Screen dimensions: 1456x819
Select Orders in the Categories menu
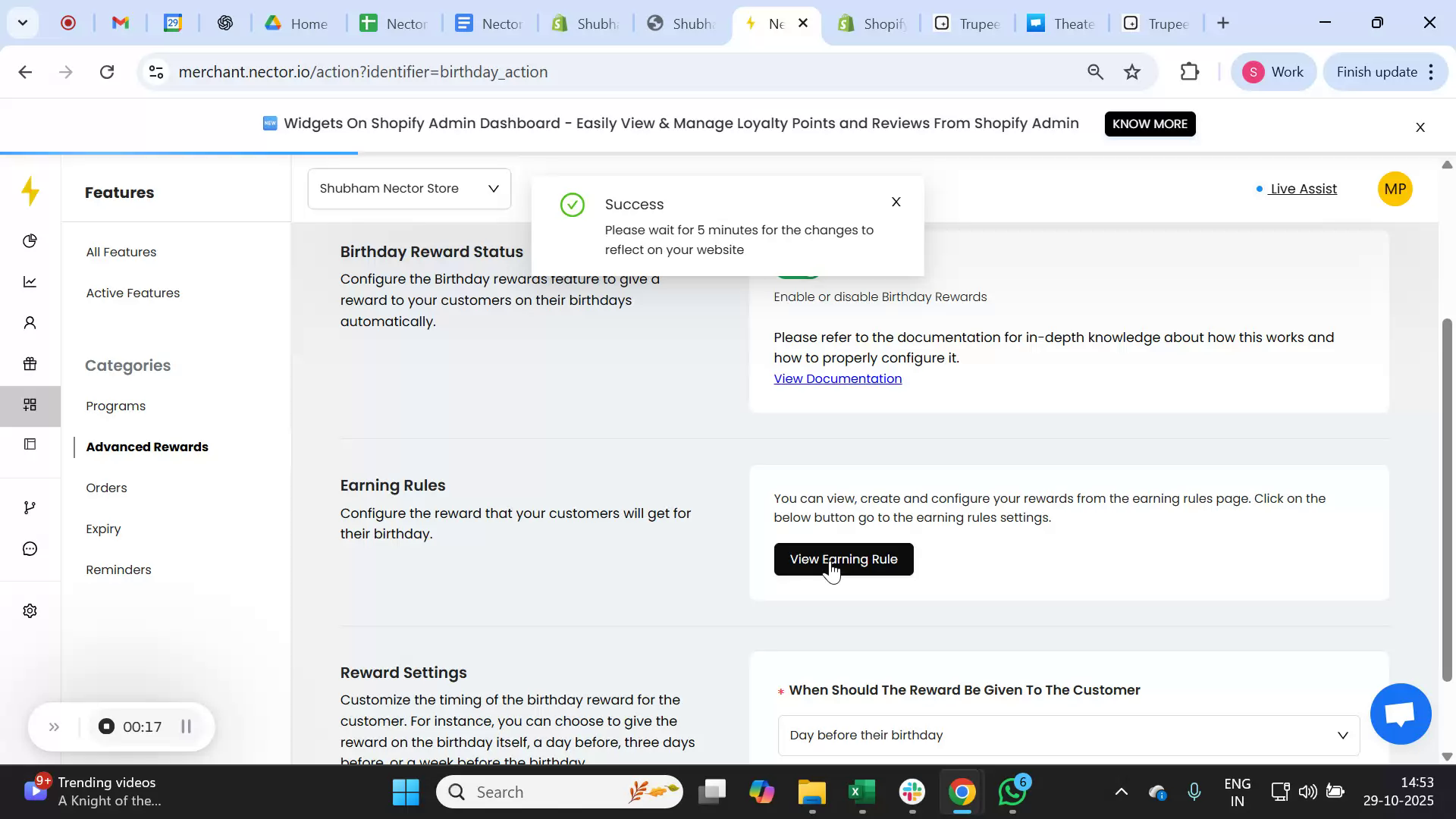[106, 488]
